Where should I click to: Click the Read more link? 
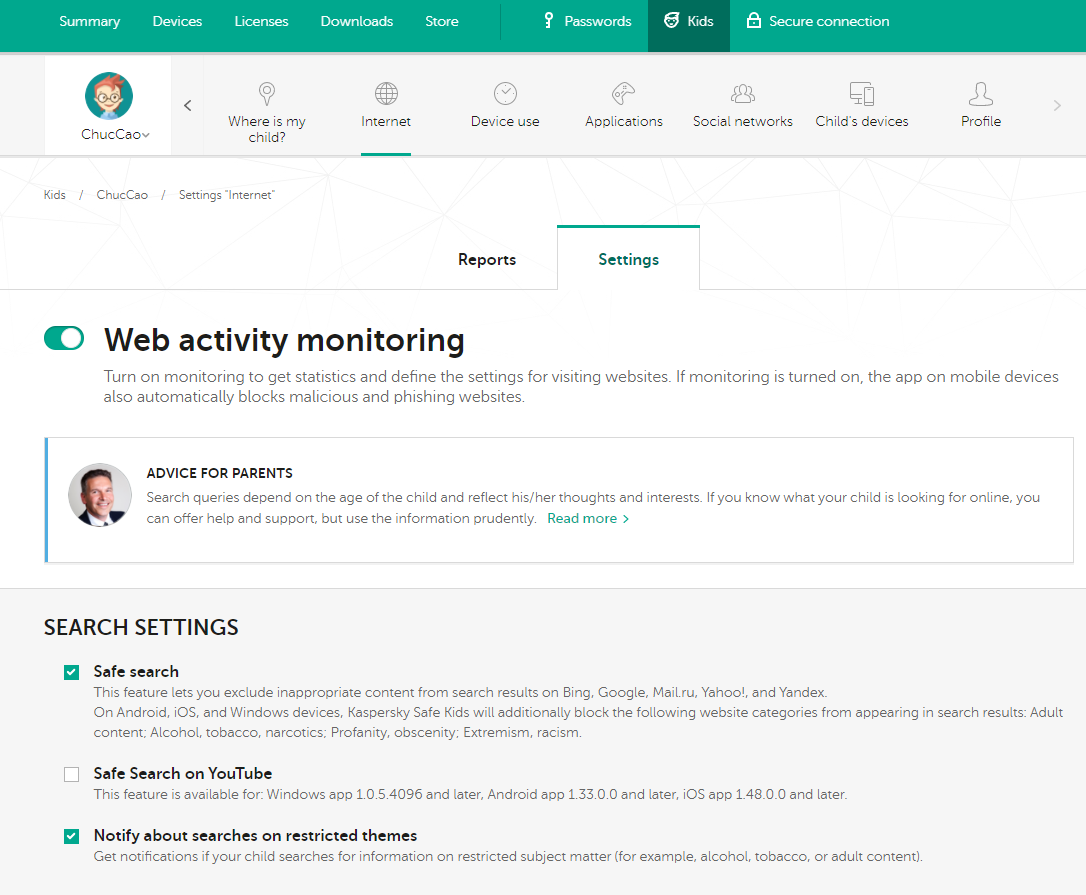pyautogui.click(x=588, y=519)
